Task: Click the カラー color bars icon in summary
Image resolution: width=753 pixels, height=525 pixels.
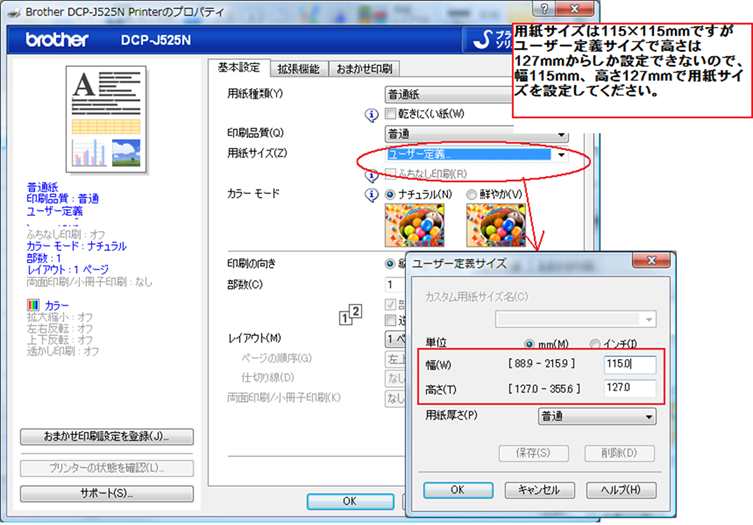Action: click(x=33, y=305)
